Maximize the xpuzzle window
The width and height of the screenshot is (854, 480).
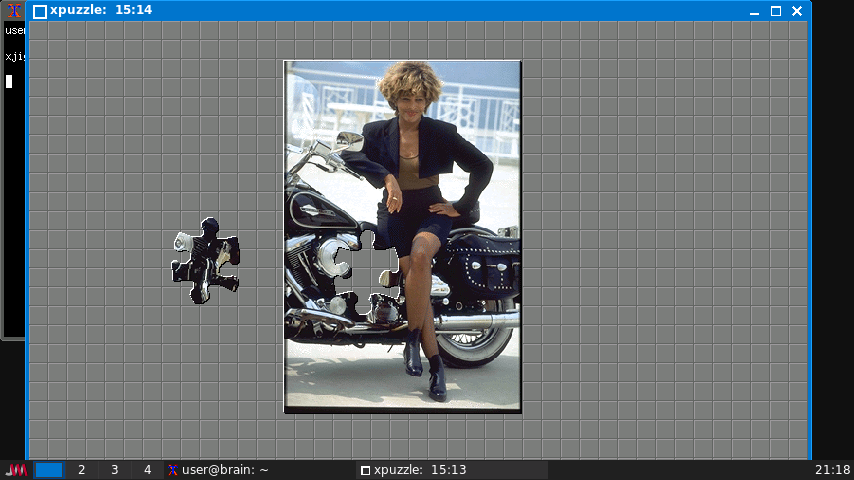pos(776,11)
